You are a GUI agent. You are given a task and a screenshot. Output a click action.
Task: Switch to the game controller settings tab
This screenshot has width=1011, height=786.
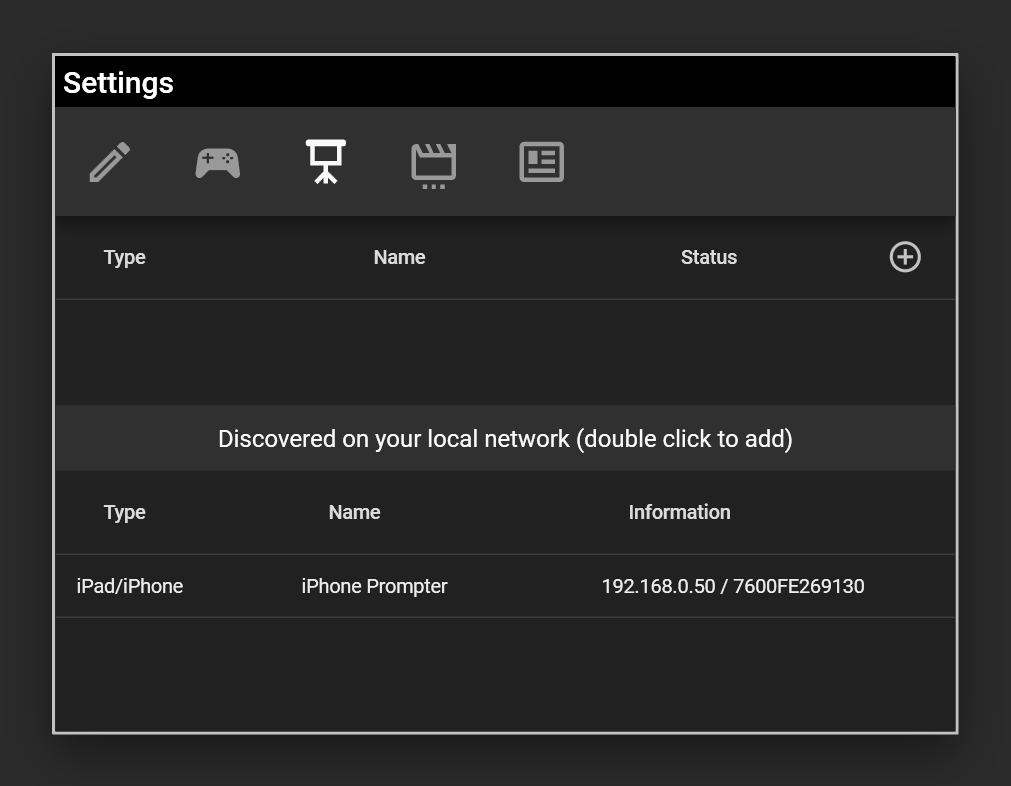point(217,162)
